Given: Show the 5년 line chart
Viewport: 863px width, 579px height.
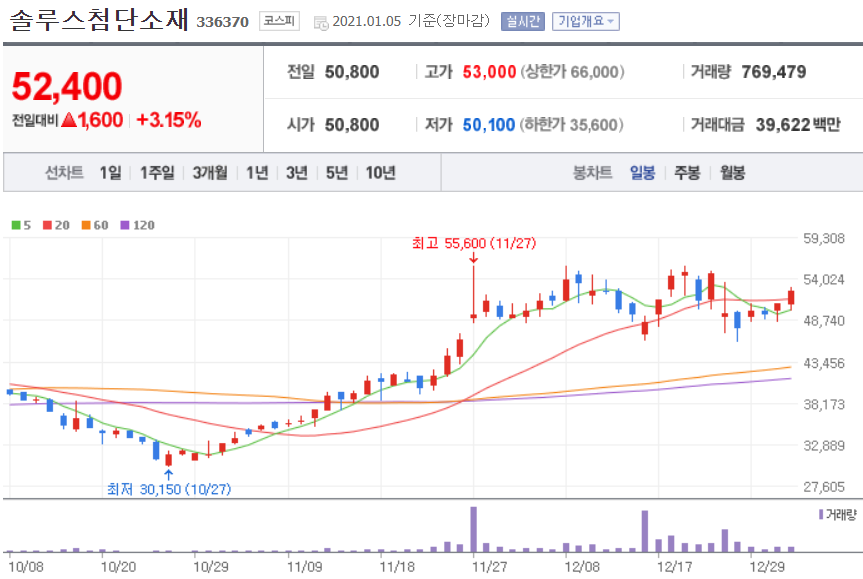Looking at the screenshot, I should click(x=337, y=173).
